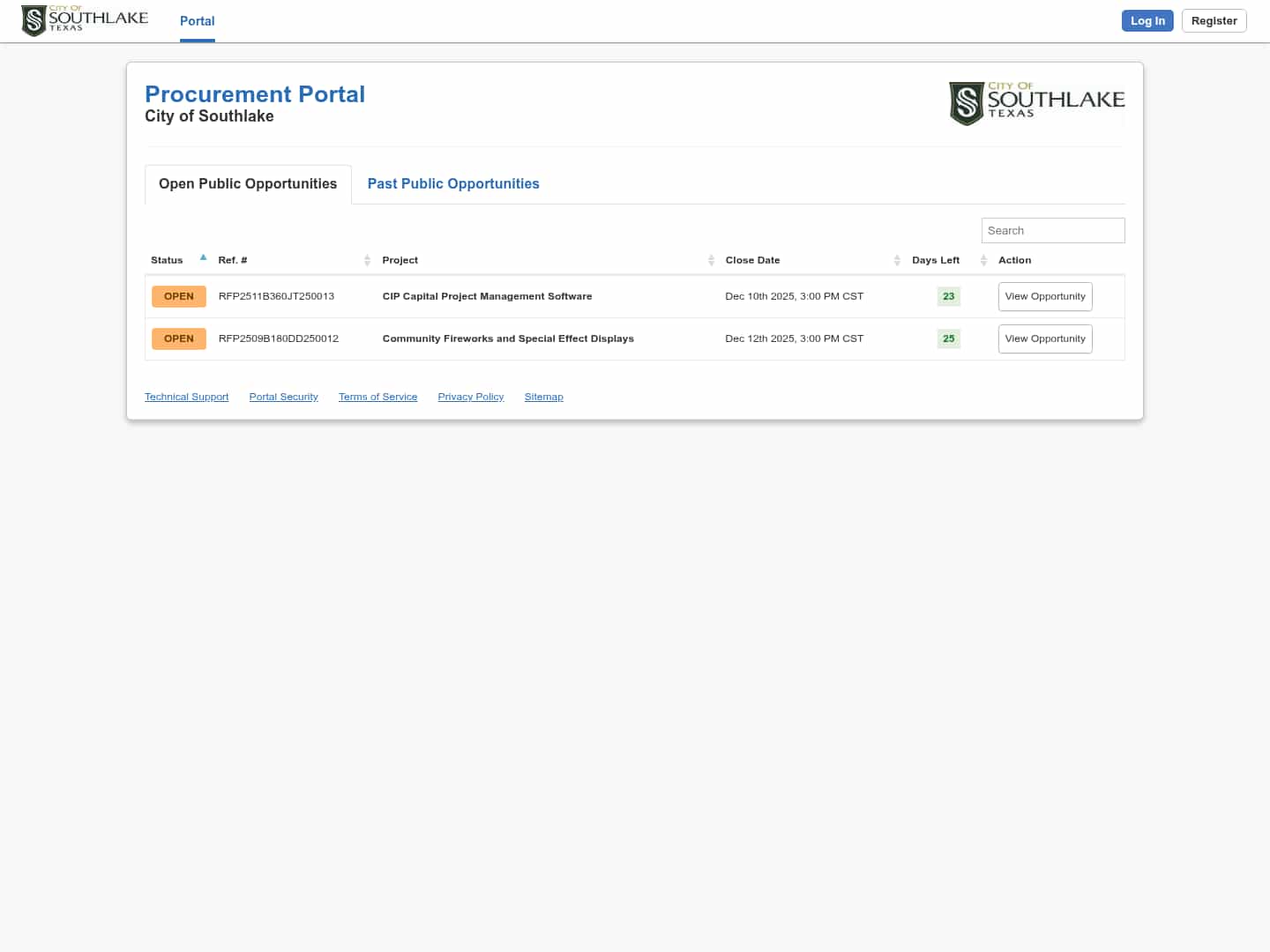1270x952 pixels.
Task: Click the large Southlake logo in portal header
Action: [1036, 103]
